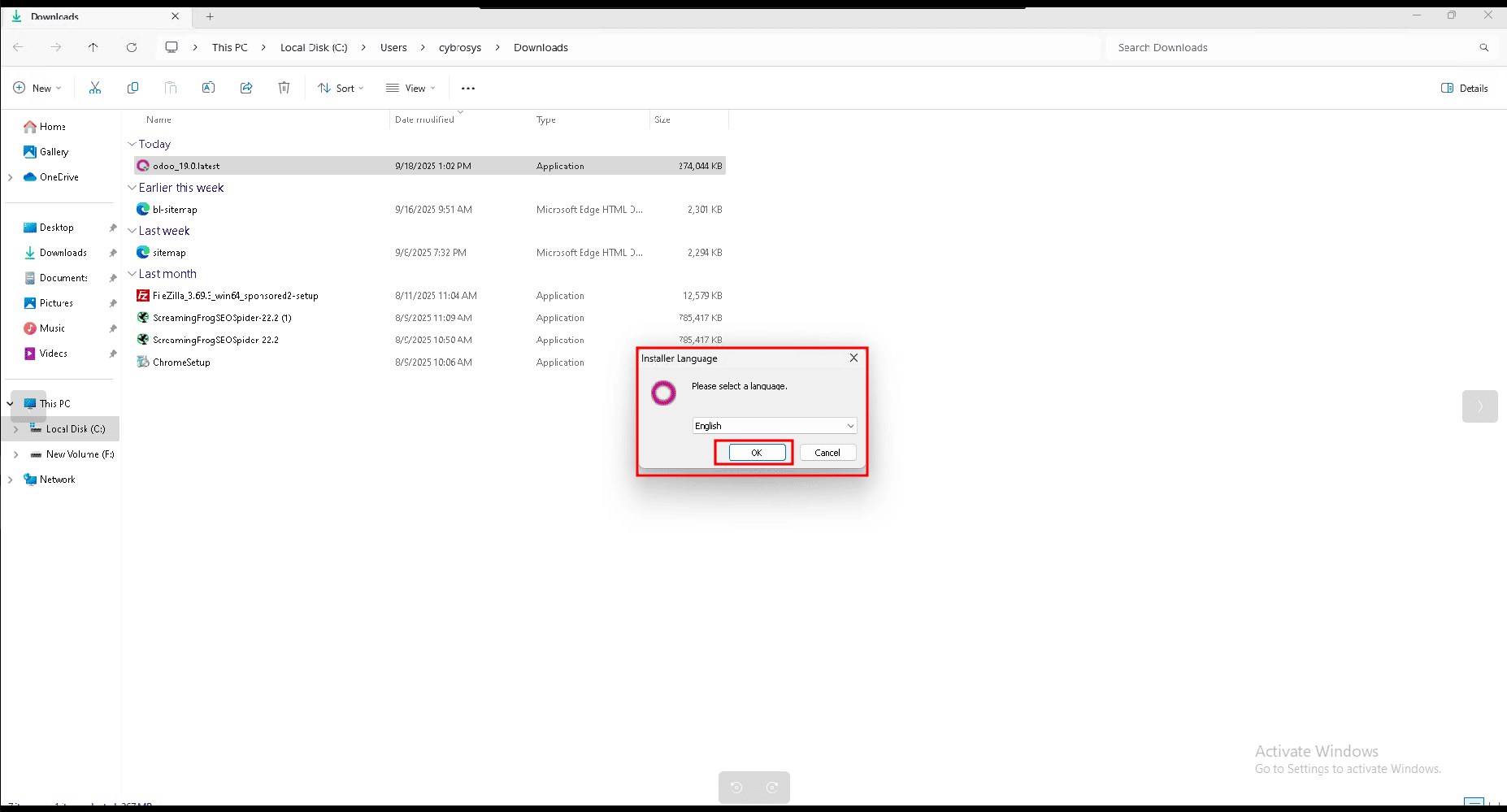Expand the New Volume (F:) node
The image size is (1507, 812).
[x=15, y=454]
